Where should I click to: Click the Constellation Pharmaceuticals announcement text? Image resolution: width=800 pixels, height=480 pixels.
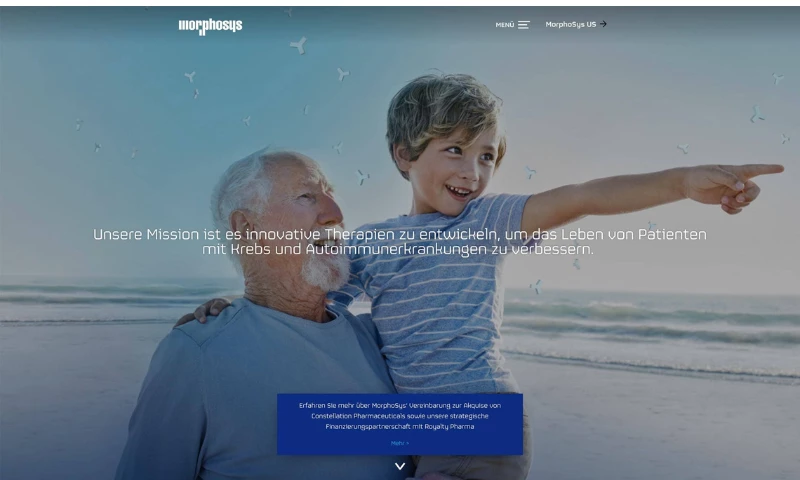[x=399, y=416]
